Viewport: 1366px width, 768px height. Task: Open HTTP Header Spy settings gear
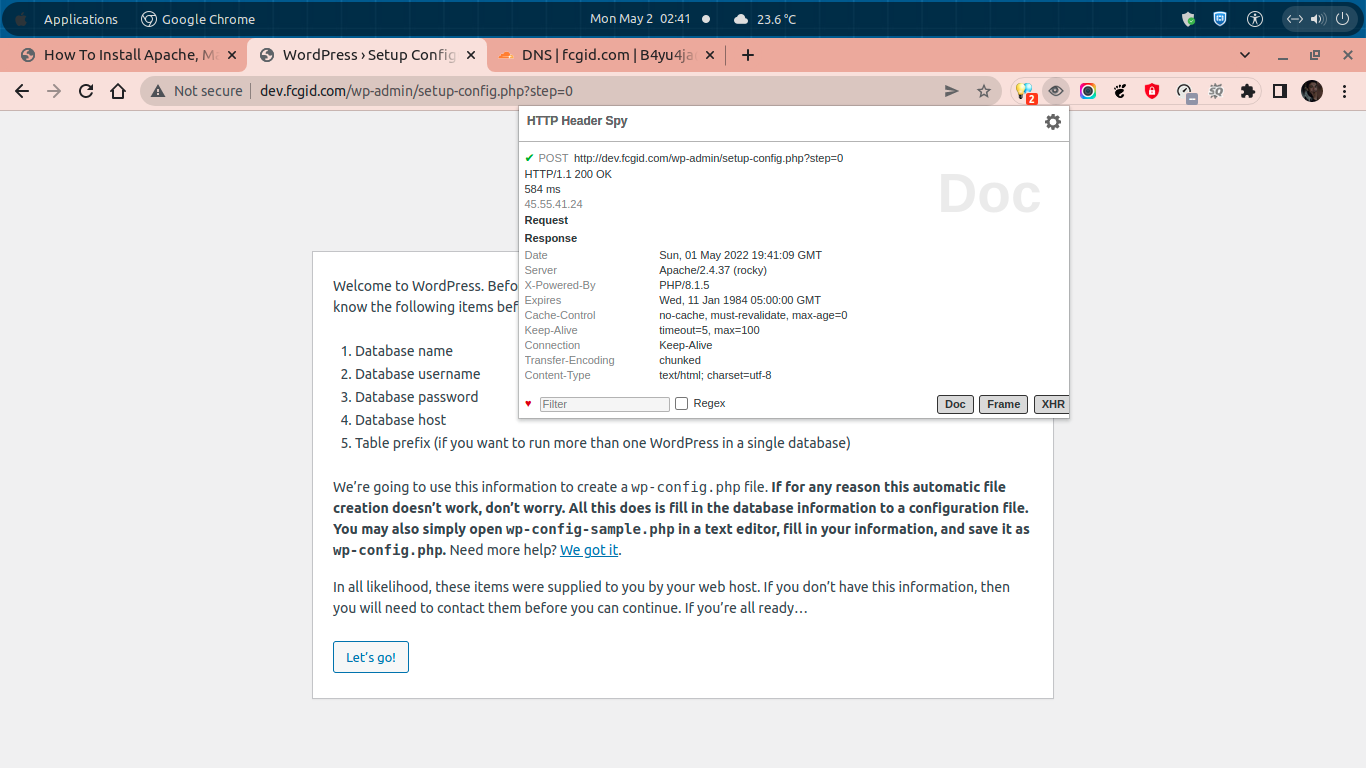click(x=1053, y=122)
